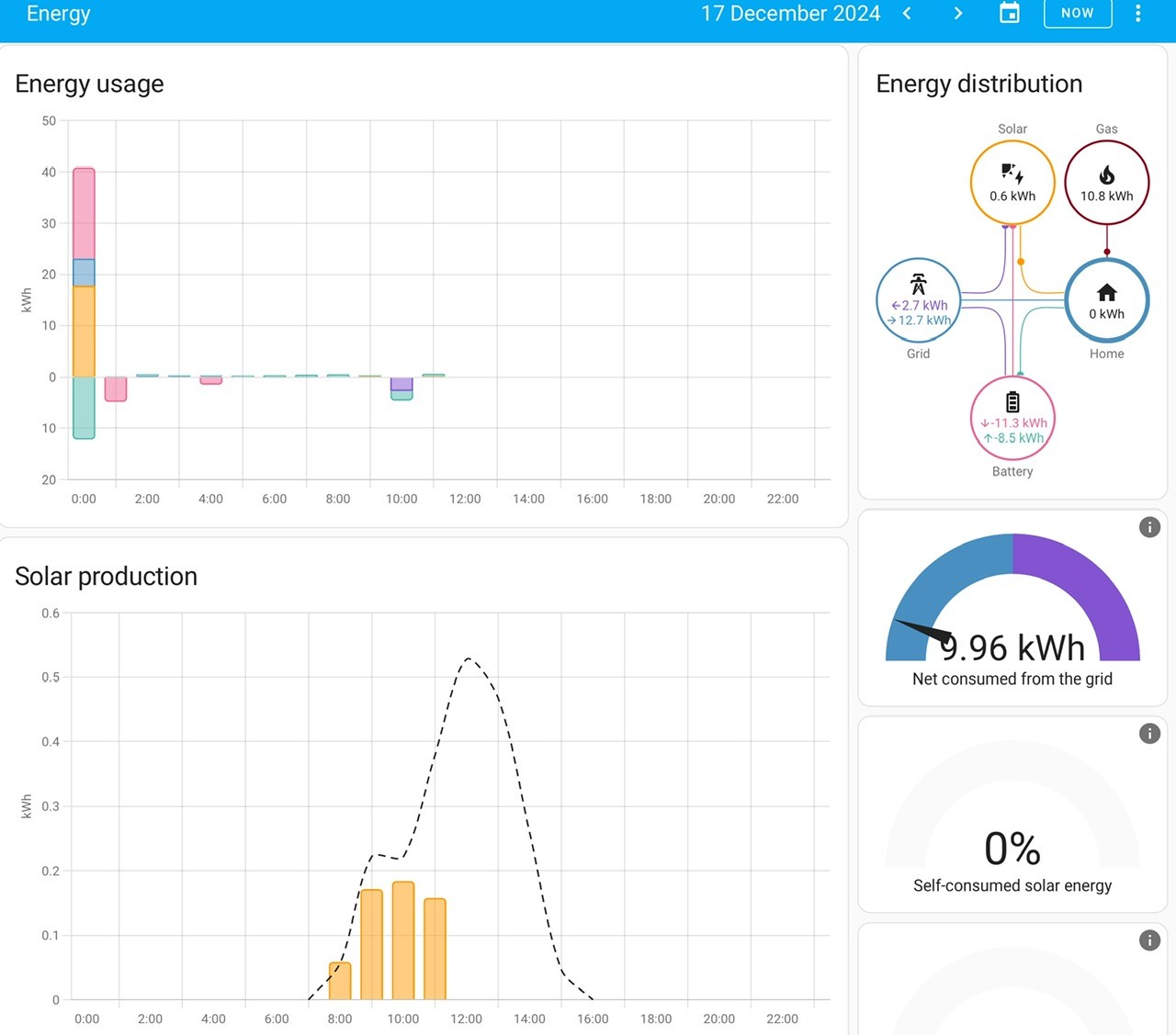
Task: Go to the previous day arrow
Action: 907,13
